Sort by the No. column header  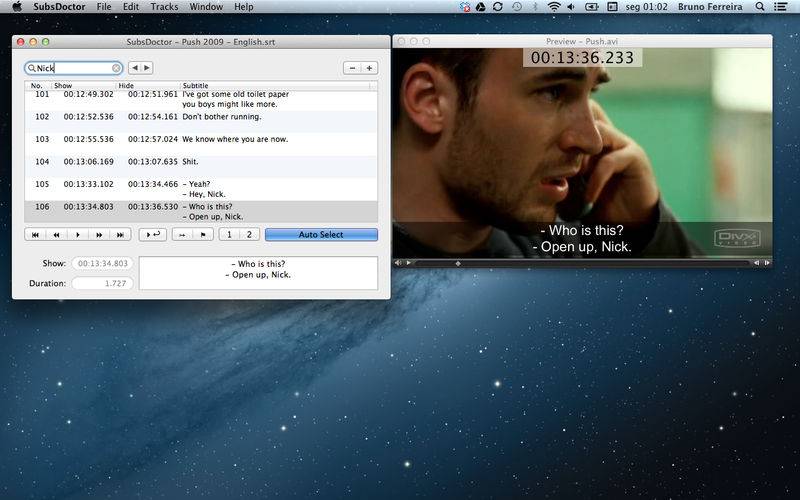37,86
